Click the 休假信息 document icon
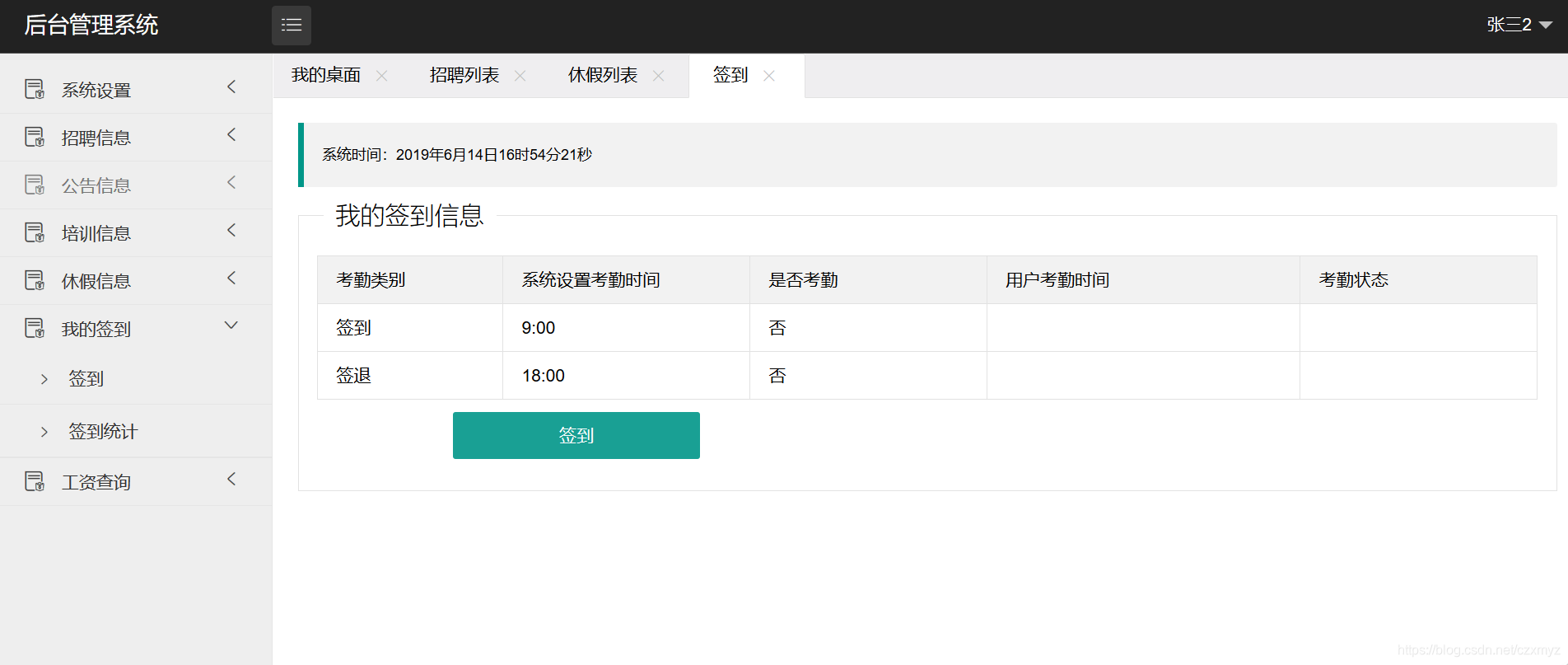This screenshot has height=665, width=1568. 35,280
